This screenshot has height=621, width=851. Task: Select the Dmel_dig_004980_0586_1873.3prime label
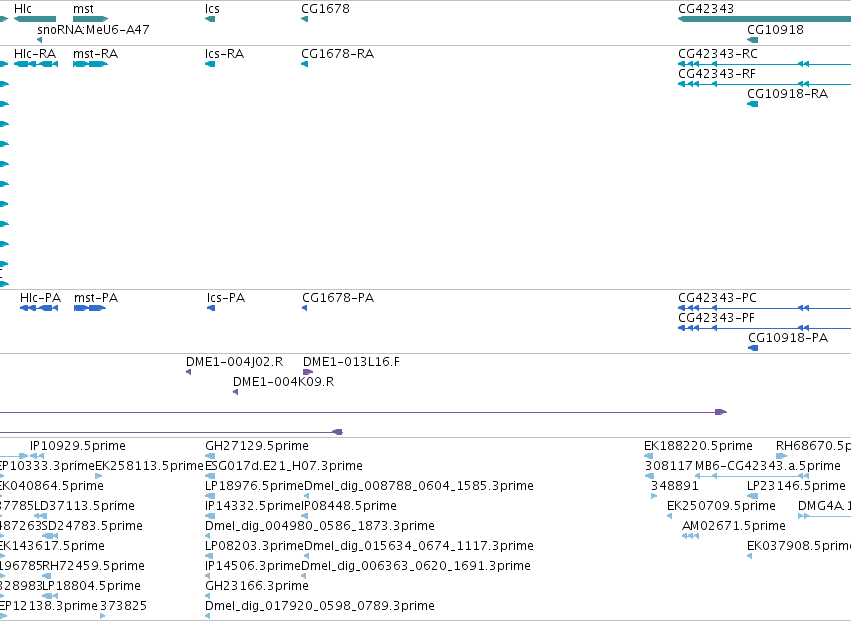[320, 526]
